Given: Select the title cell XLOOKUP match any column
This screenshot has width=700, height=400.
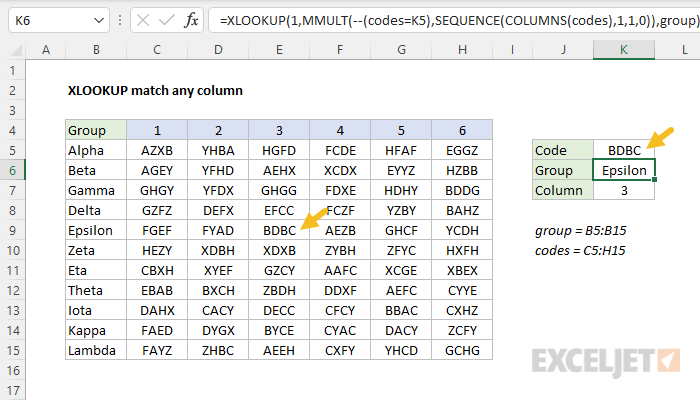Looking at the screenshot, I should [154, 90].
